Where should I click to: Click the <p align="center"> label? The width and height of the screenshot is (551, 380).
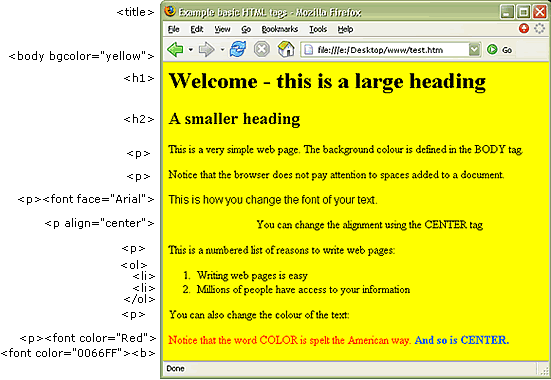[99, 223]
